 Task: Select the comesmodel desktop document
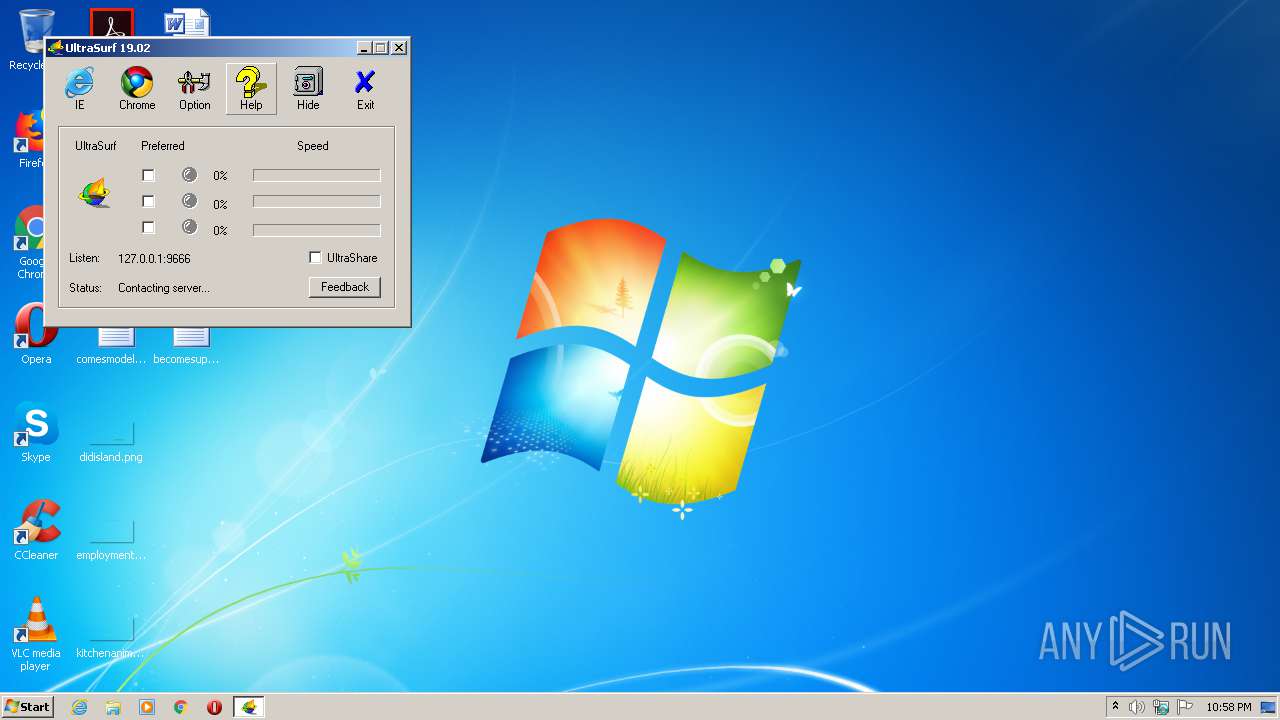(111, 346)
